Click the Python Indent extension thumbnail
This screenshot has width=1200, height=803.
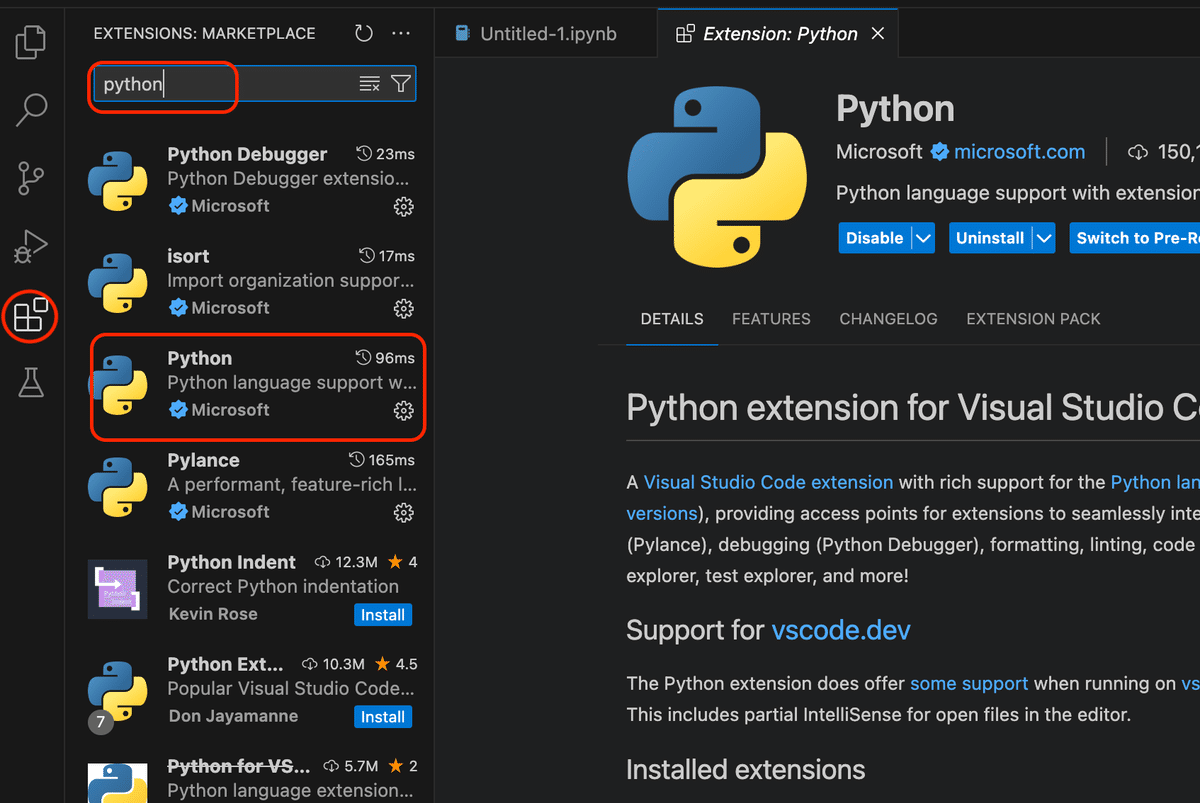(x=118, y=589)
